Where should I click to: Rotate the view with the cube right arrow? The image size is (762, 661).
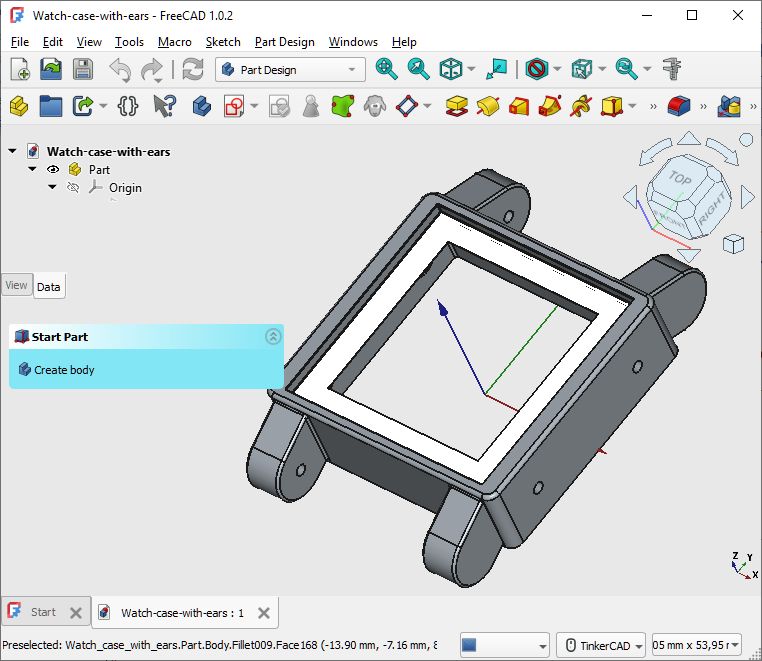pos(747,197)
